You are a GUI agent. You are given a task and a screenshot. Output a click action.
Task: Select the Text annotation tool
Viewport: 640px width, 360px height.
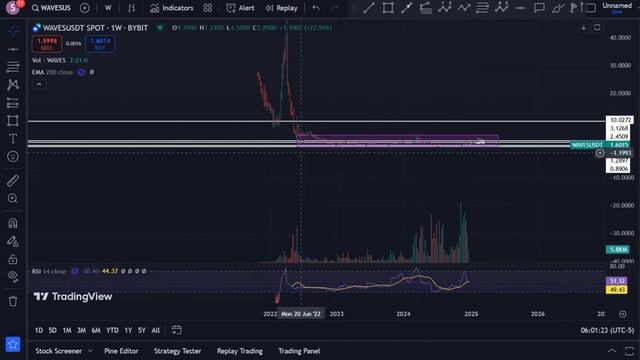click(13, 139)
